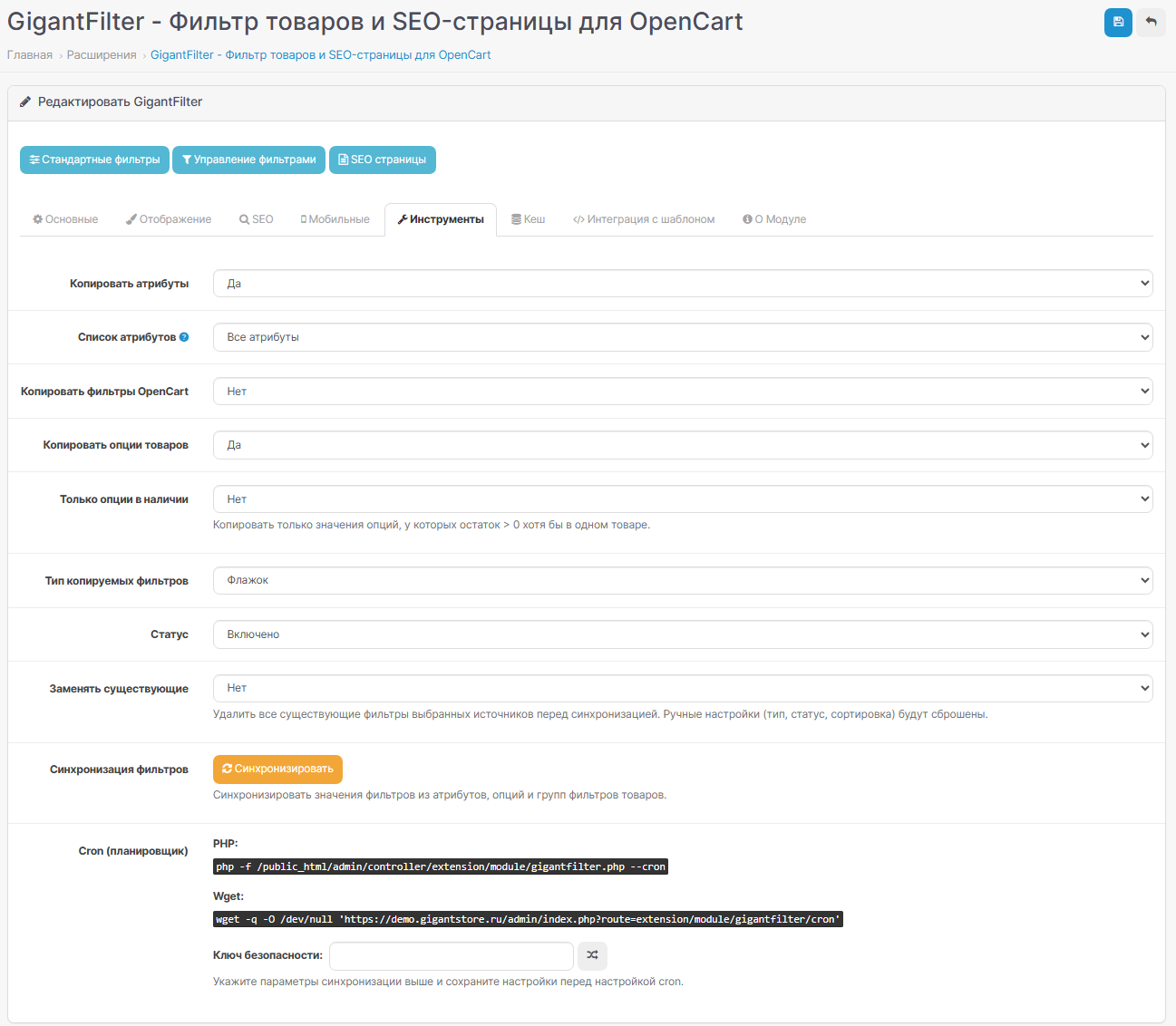This screenshot has width=1176, height=1026.
Task: Click the Главная breadcrumb link
Action: pyautogui.click(x=30, y=55)
